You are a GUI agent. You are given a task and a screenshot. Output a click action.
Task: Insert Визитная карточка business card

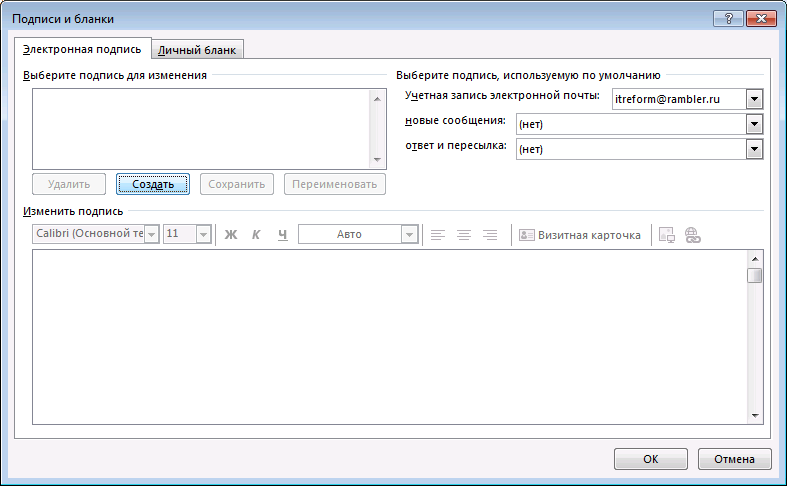click(580, 235)
